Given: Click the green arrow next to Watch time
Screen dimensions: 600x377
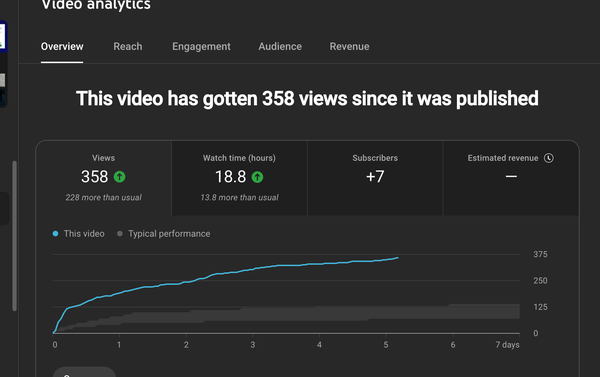Looking at the screenshot, I should pyautogui.click(x=257, y=177).
